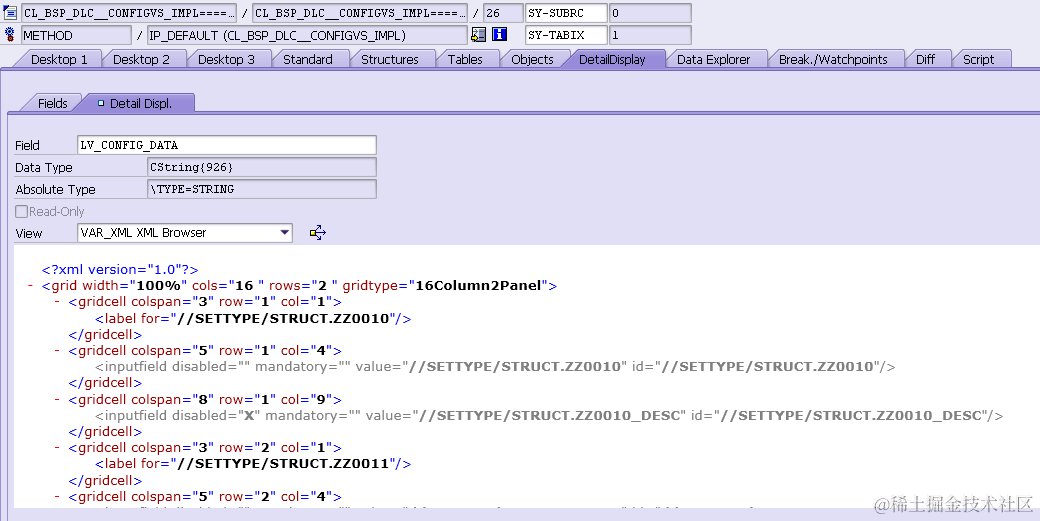Collapse gridcell colspan 5 row 2 col 4
The image size is (1040, 521).
point(57,496)
